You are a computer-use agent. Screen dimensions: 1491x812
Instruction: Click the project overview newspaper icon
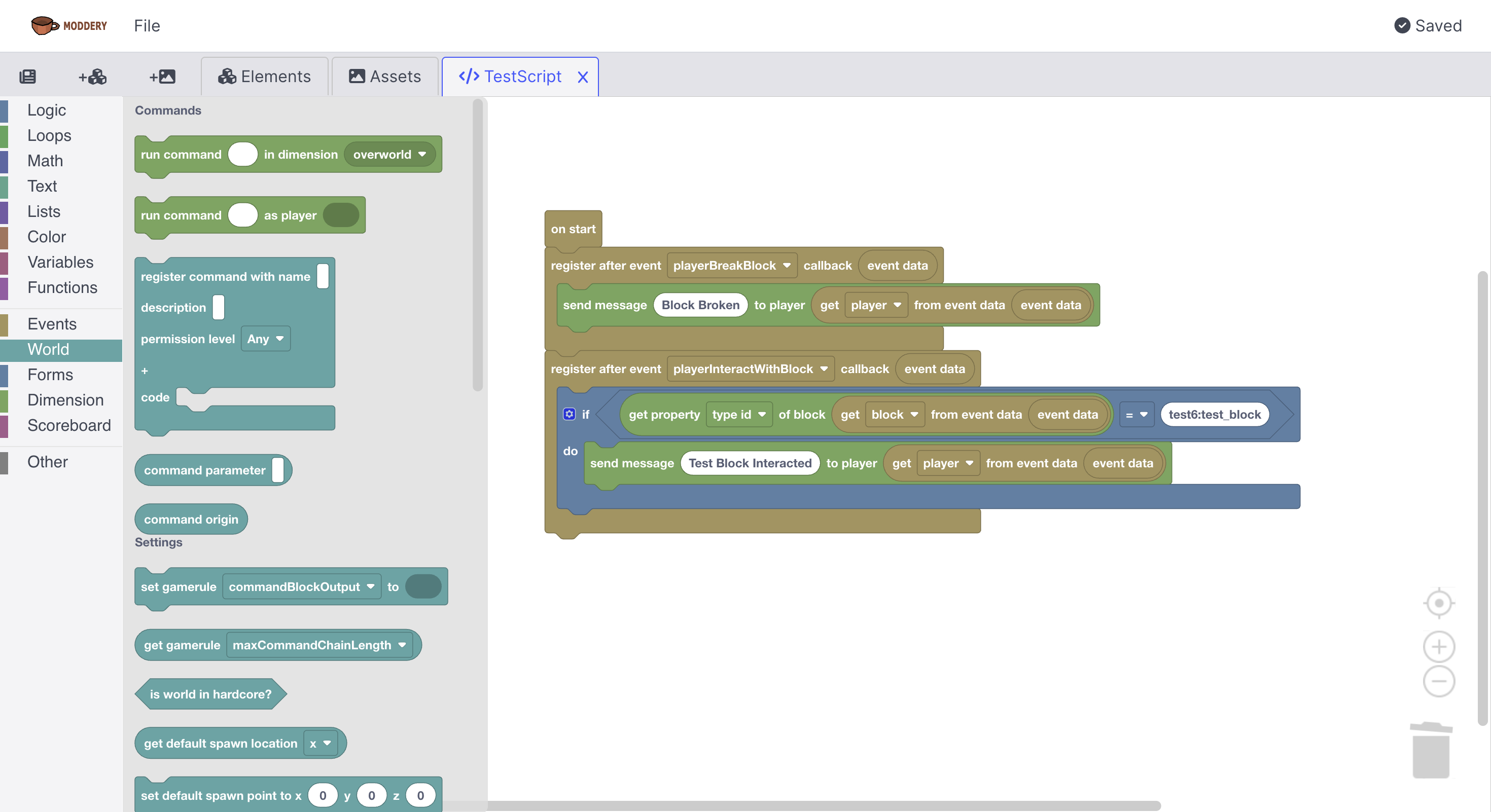[27, 77]
